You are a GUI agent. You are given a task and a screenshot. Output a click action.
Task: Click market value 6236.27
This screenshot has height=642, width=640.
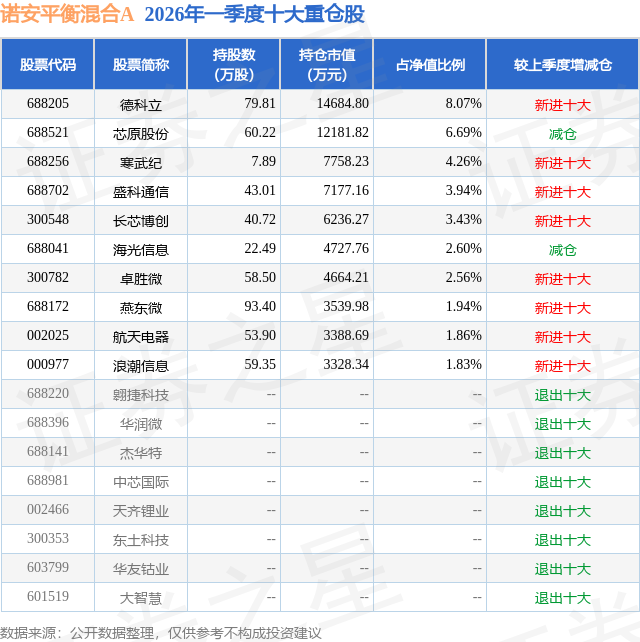[346, 219]
